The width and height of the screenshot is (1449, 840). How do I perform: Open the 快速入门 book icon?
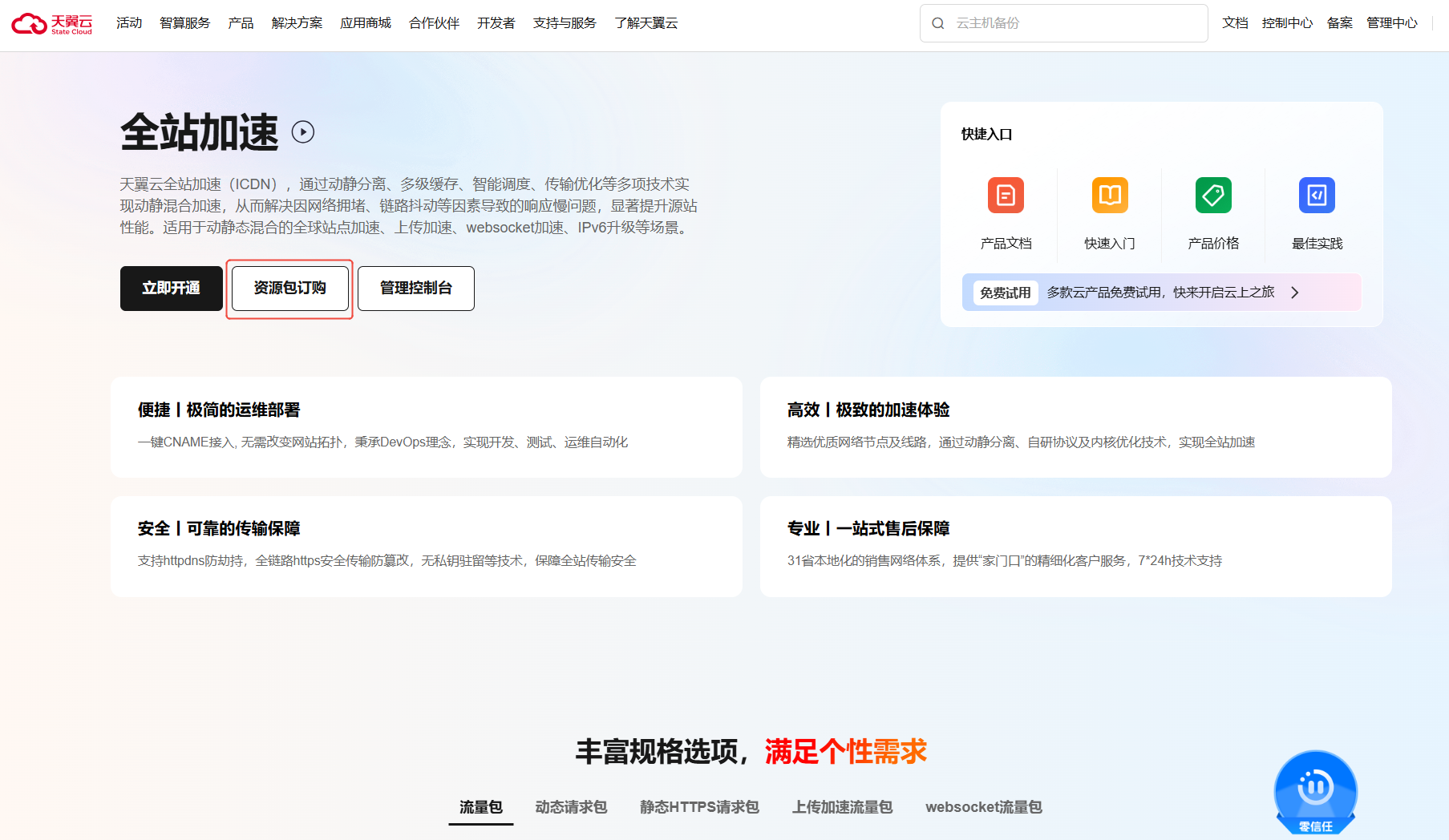tap(1110, 195)
